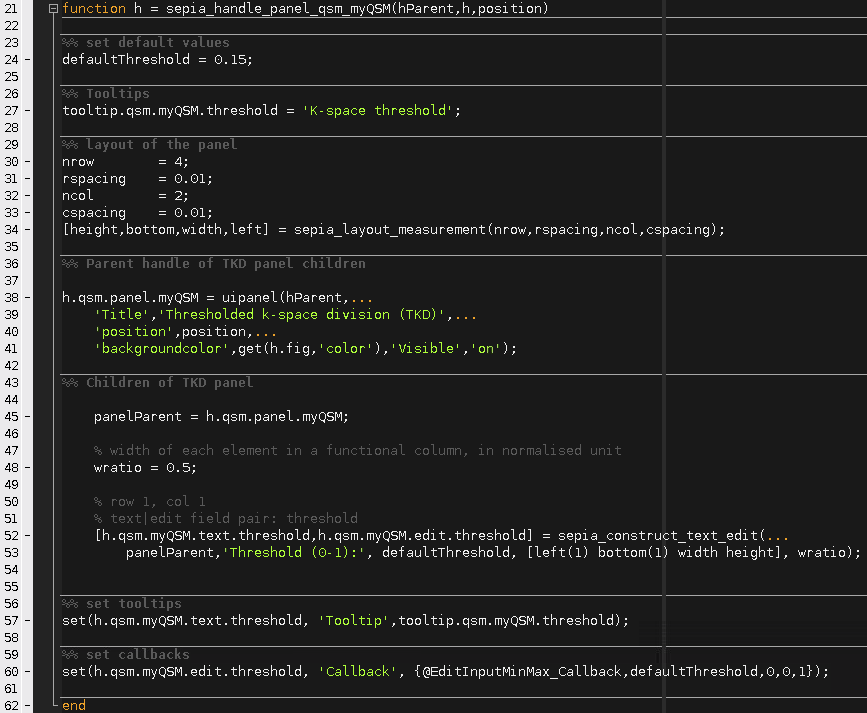Viewport: 867px width, 713px height.
Task: Click '[height,bottom,width,left]' output list
Action: (166, 230)
